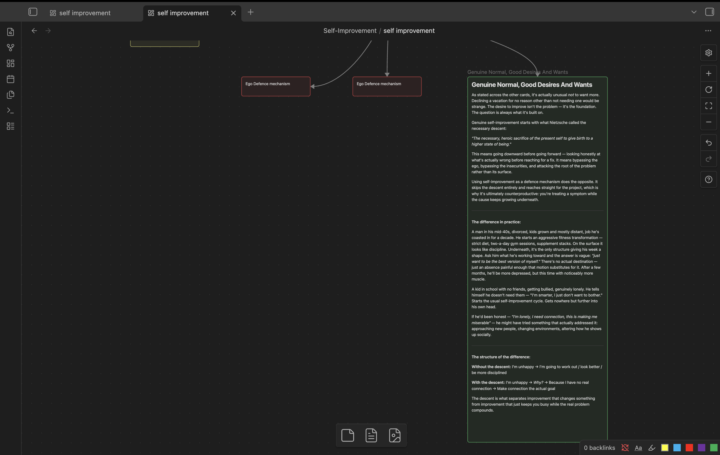Zoom in on the canvas
This screenshot has width=720, height=455.
coord(709,73)
